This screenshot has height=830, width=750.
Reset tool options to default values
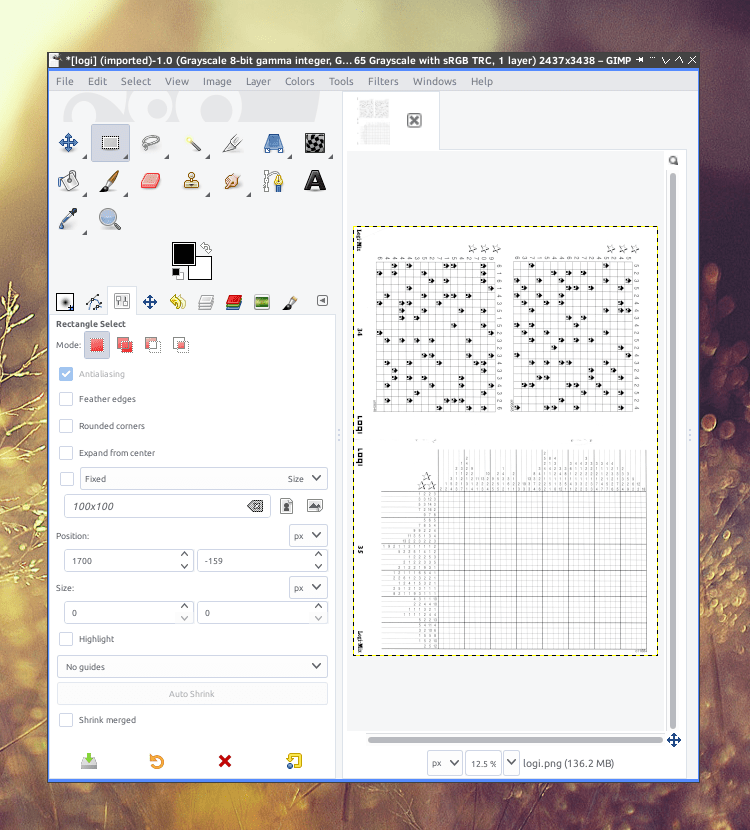294,761
